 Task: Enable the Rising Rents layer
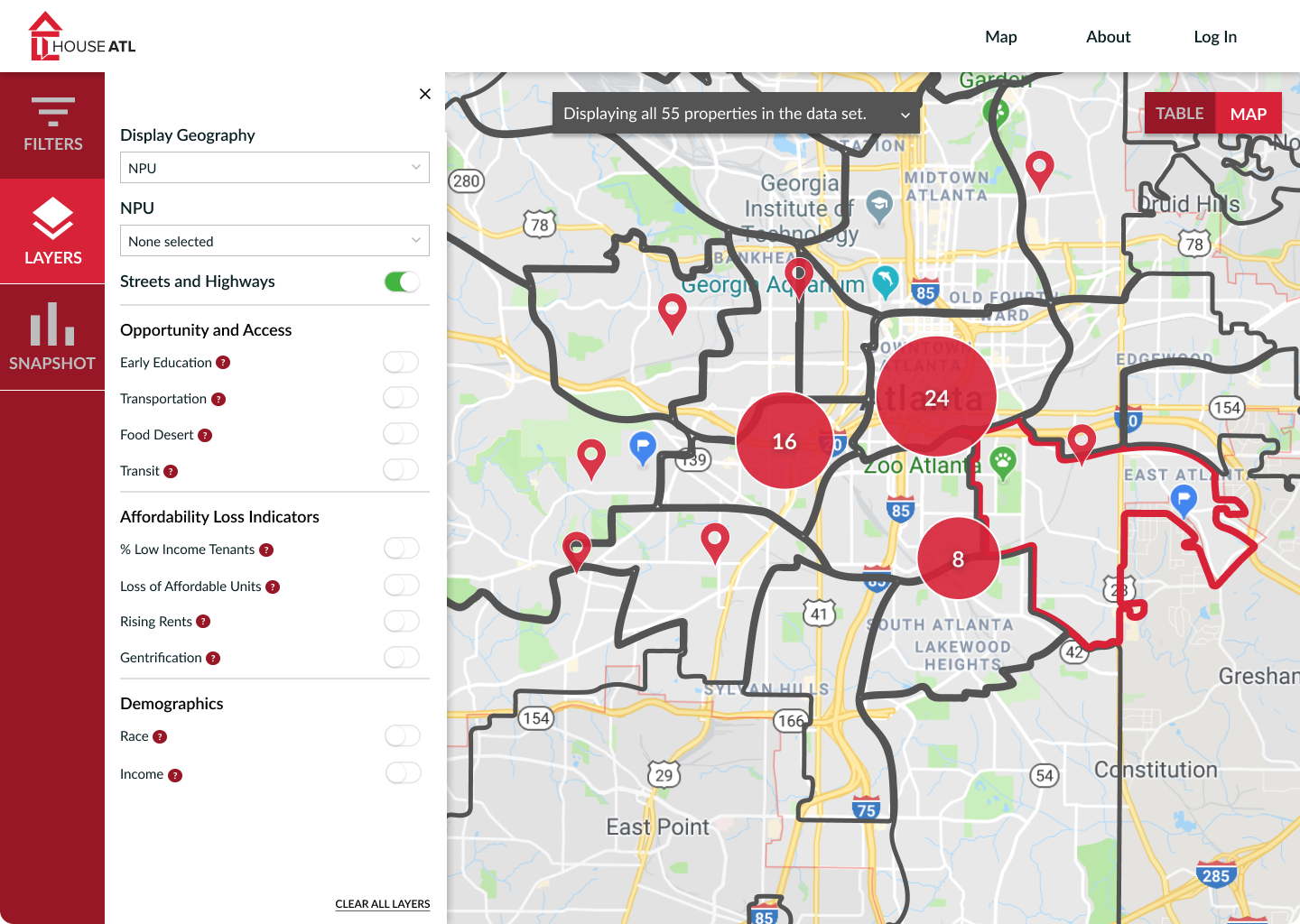click(402, 622)
